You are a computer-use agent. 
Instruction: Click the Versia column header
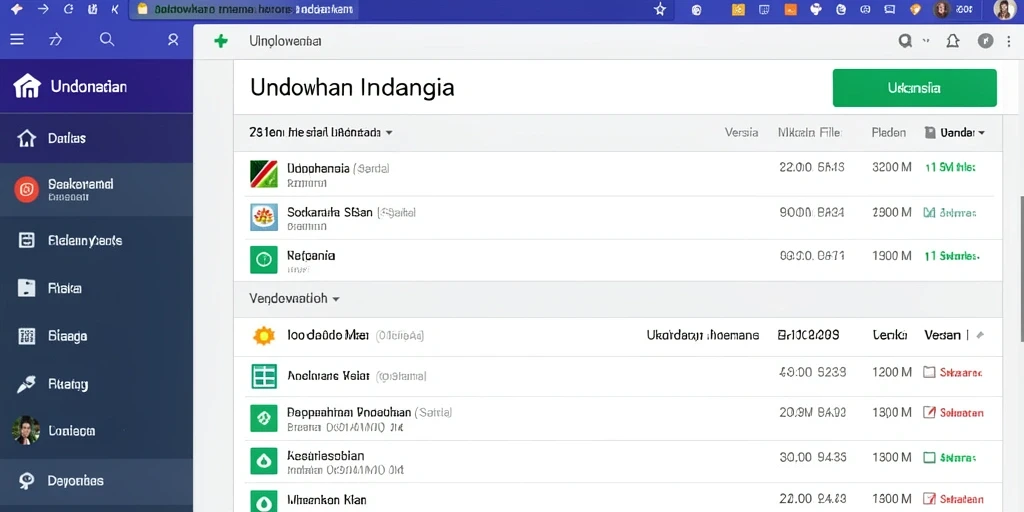[x=741, y=133]
